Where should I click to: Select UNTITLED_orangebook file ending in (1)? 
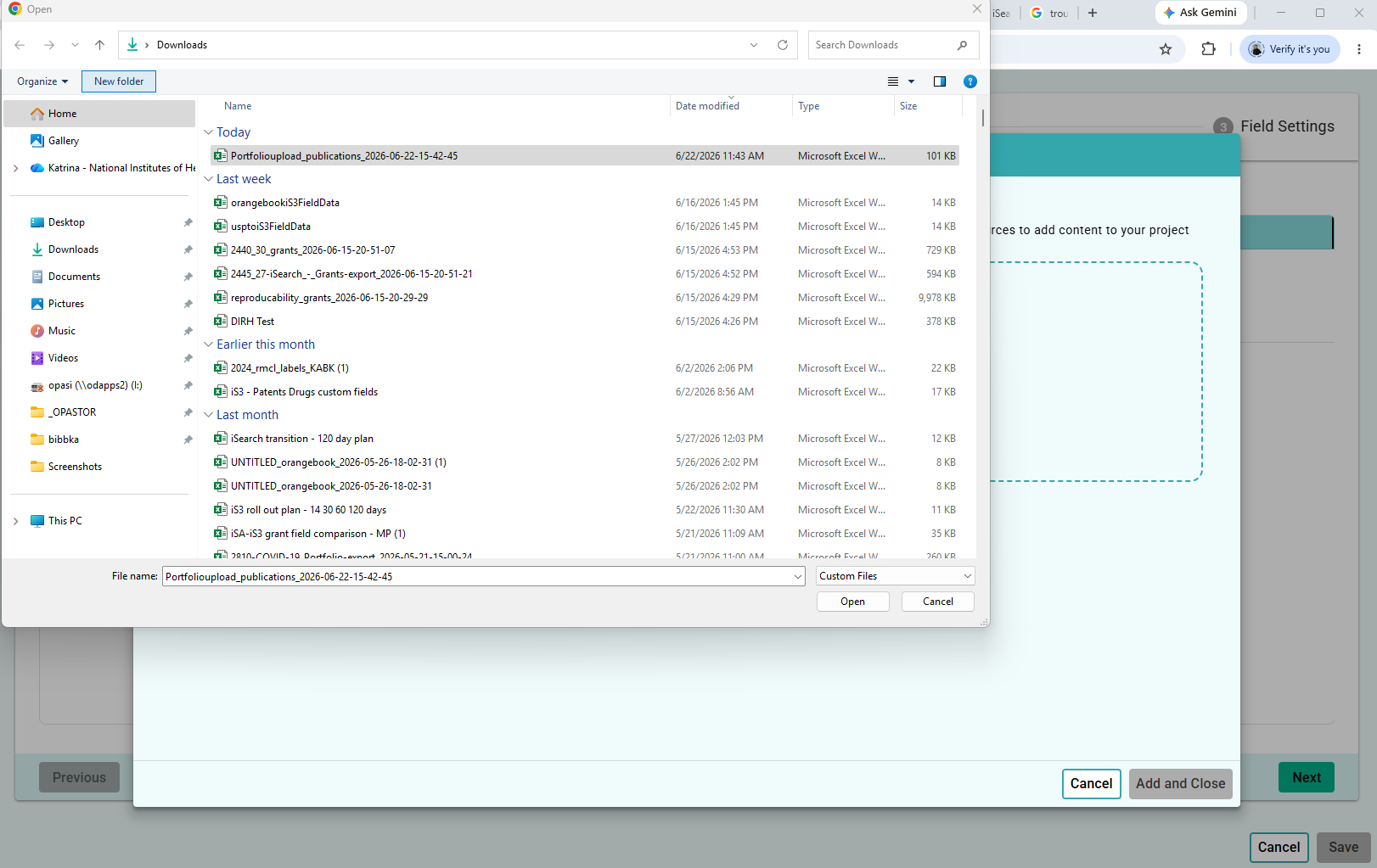(x=585, y=462)
